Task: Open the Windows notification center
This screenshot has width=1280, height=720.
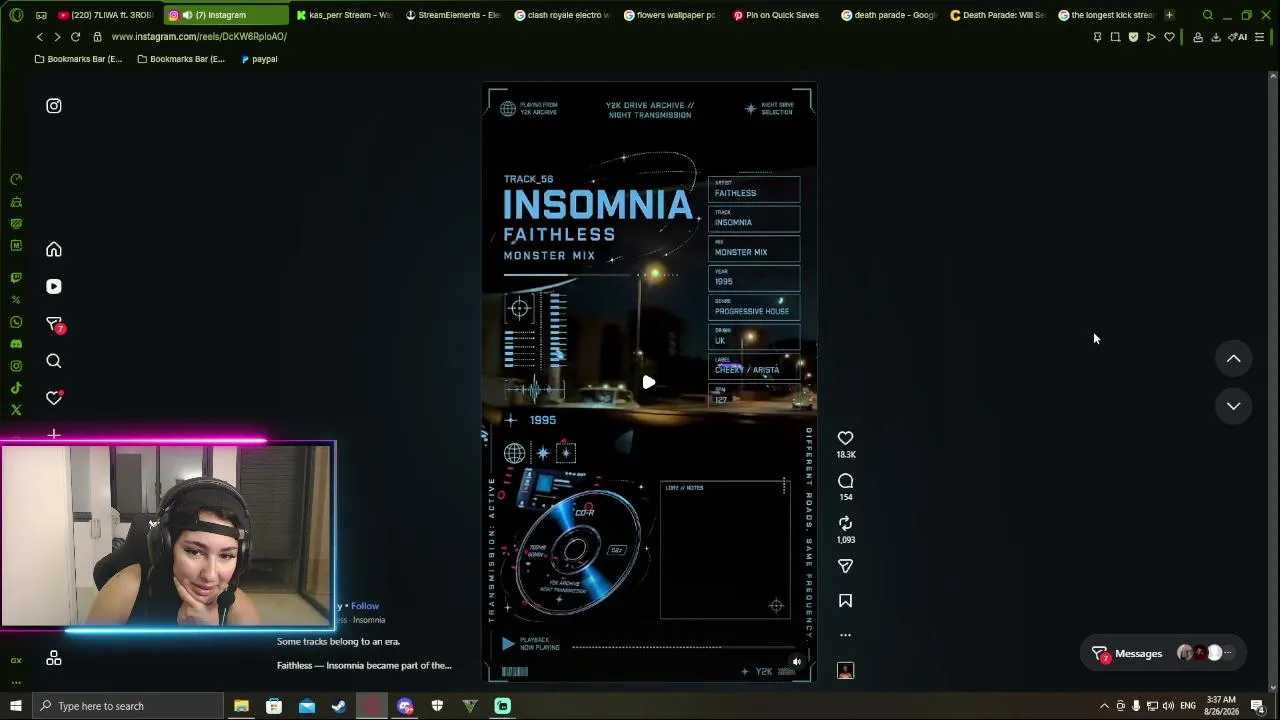Action: tap(1257, 706)
